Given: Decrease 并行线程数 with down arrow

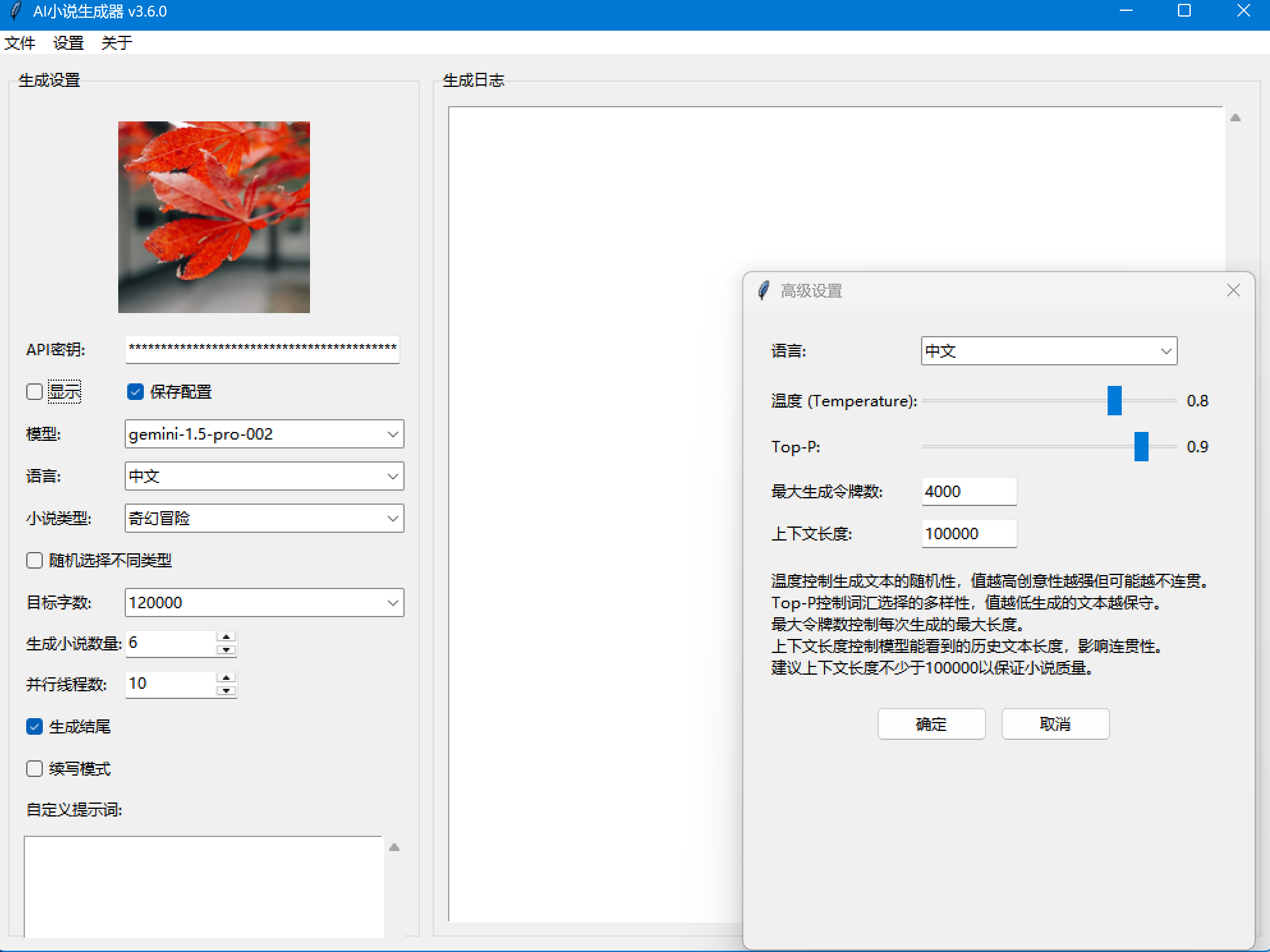Looking at the screenshot, I should pyautogui.click(x=226, y=691).
